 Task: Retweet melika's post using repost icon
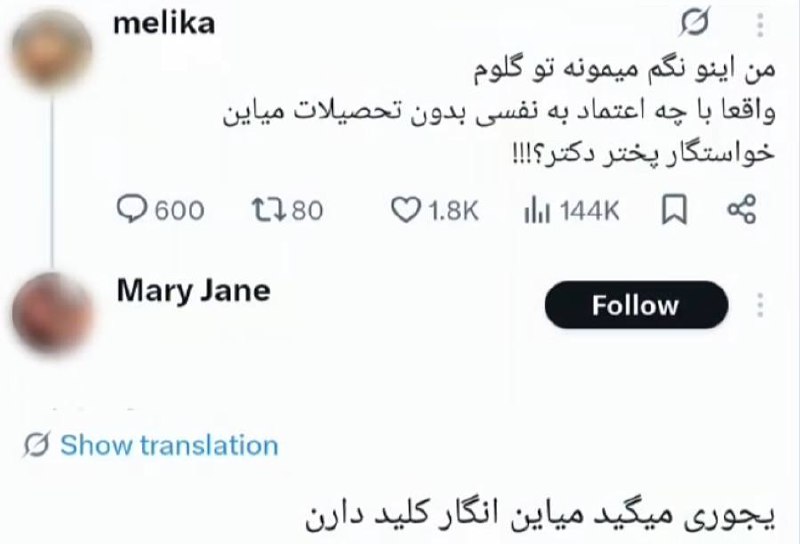265,209
